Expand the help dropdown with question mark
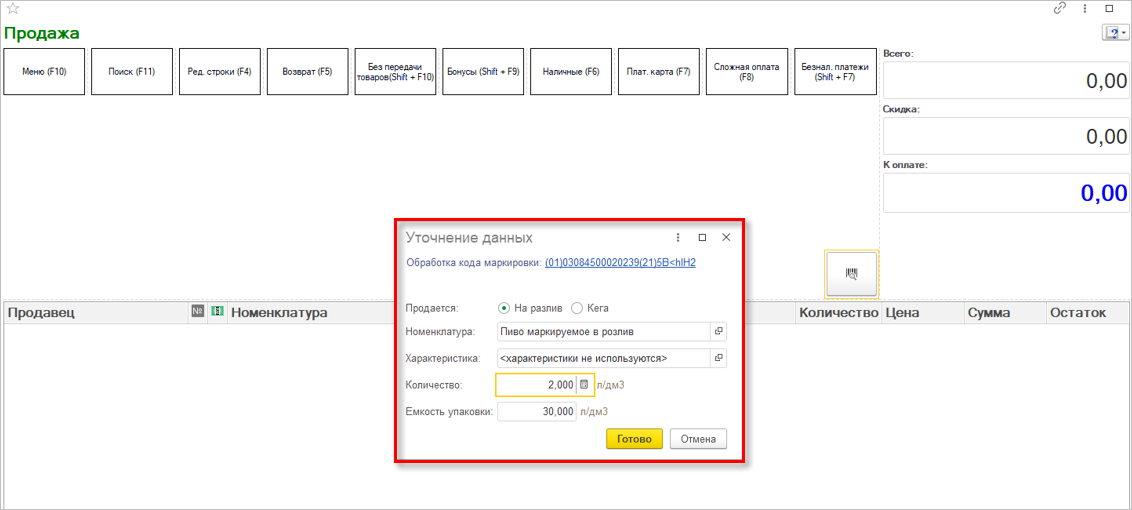The image size is (1132, 510). 1115,33
